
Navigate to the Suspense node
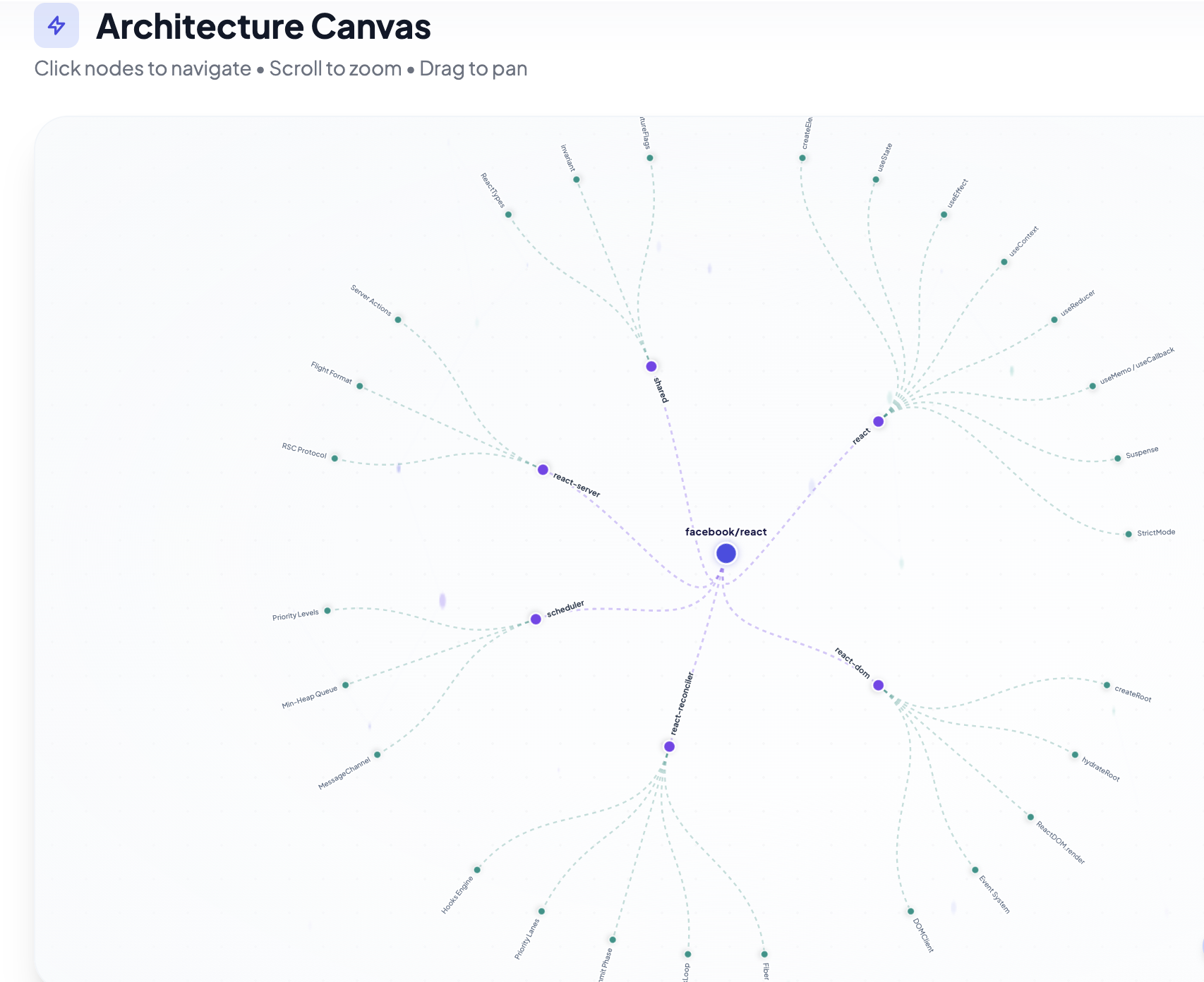pyautogui.click(x=1117, y=457)
